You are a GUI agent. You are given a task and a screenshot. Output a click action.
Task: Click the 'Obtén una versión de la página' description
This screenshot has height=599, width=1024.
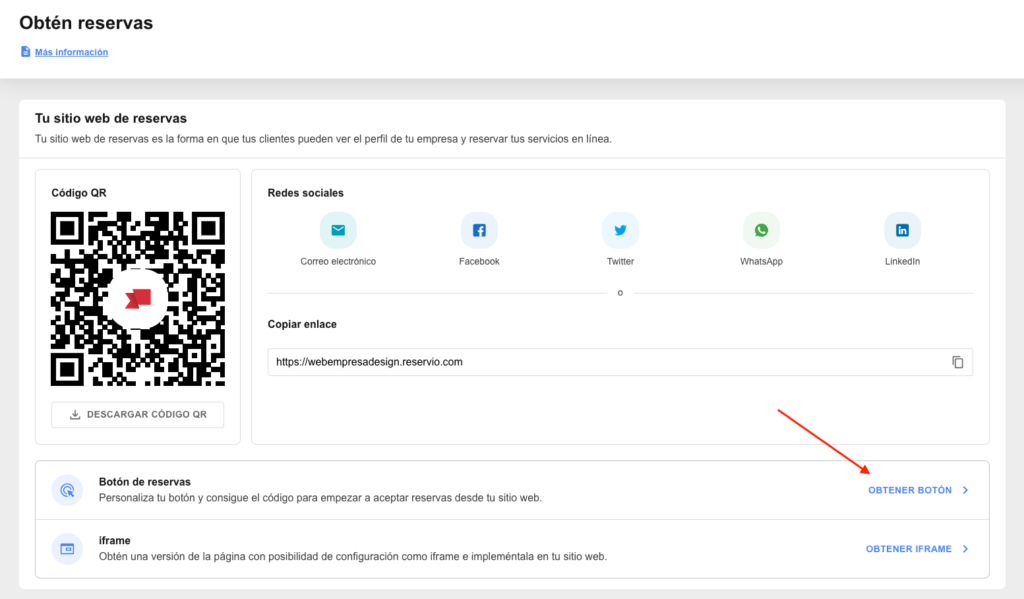(353, 557)
